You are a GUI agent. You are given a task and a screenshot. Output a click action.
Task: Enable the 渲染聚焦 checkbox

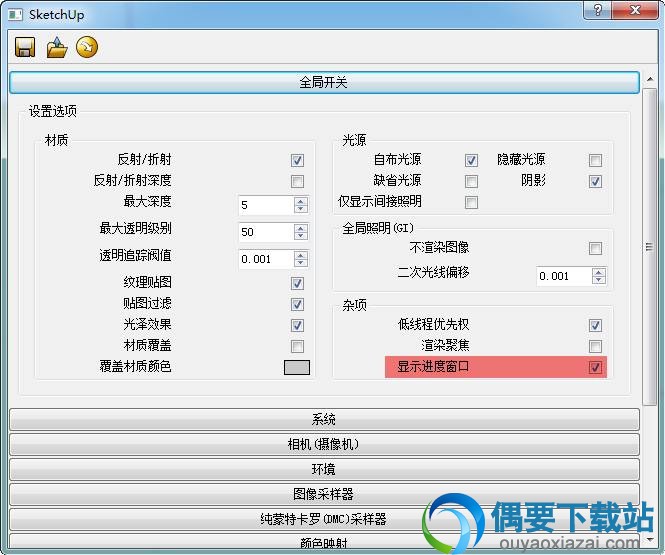(595, 346)
